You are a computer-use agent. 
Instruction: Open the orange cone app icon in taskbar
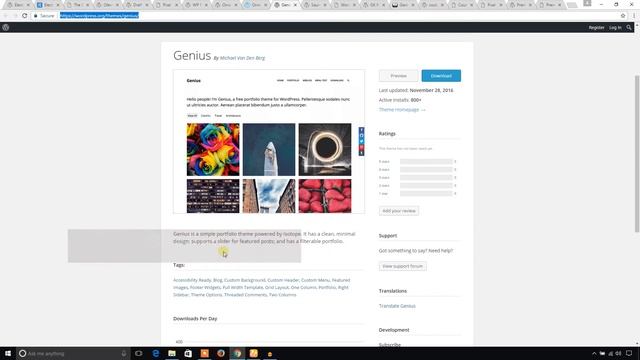(270, 354)
